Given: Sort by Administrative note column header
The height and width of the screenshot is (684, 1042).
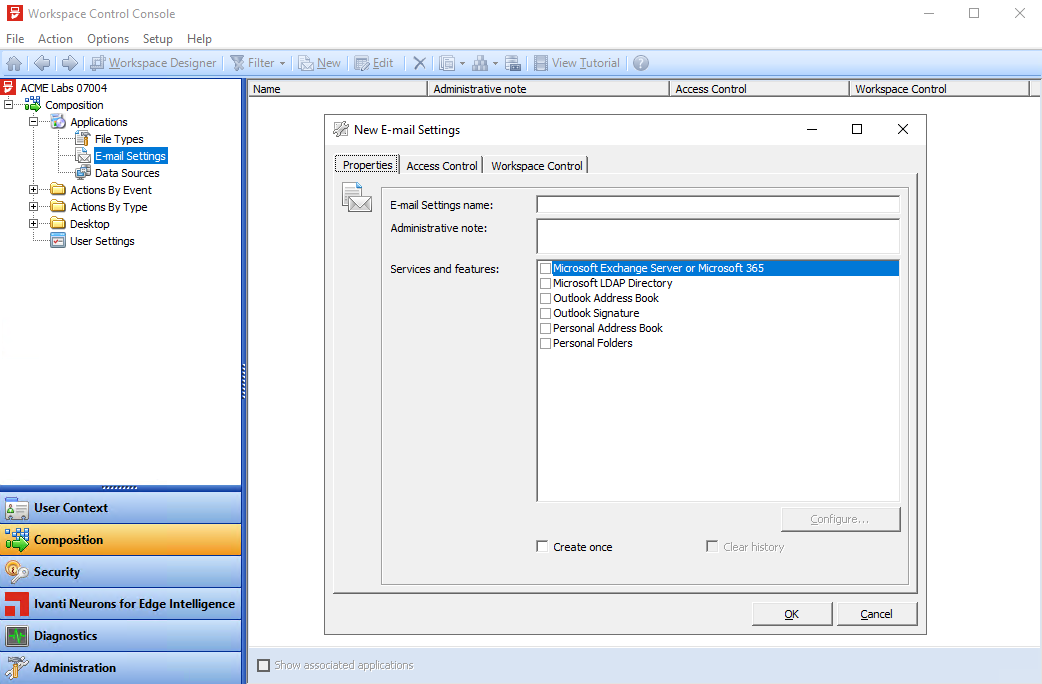Looking at the screenshot, I should (548, 88).
